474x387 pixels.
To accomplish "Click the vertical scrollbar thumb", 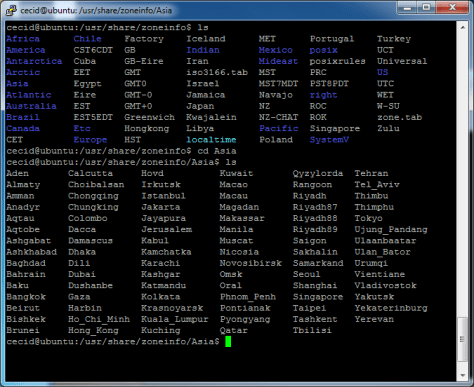I will tap(463, 339).
